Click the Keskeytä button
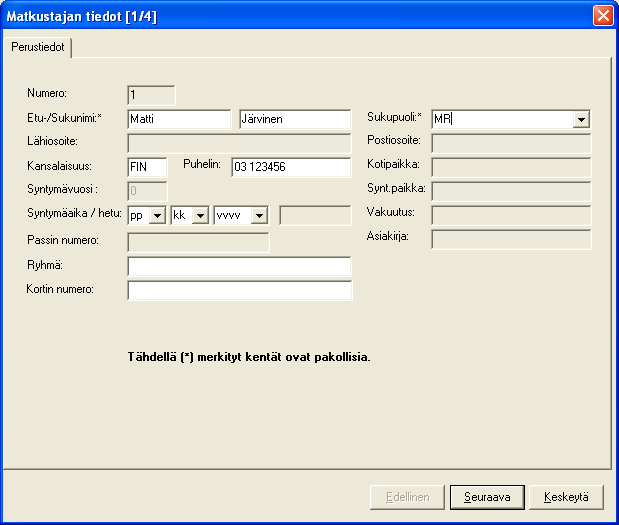 click(566, 497)
